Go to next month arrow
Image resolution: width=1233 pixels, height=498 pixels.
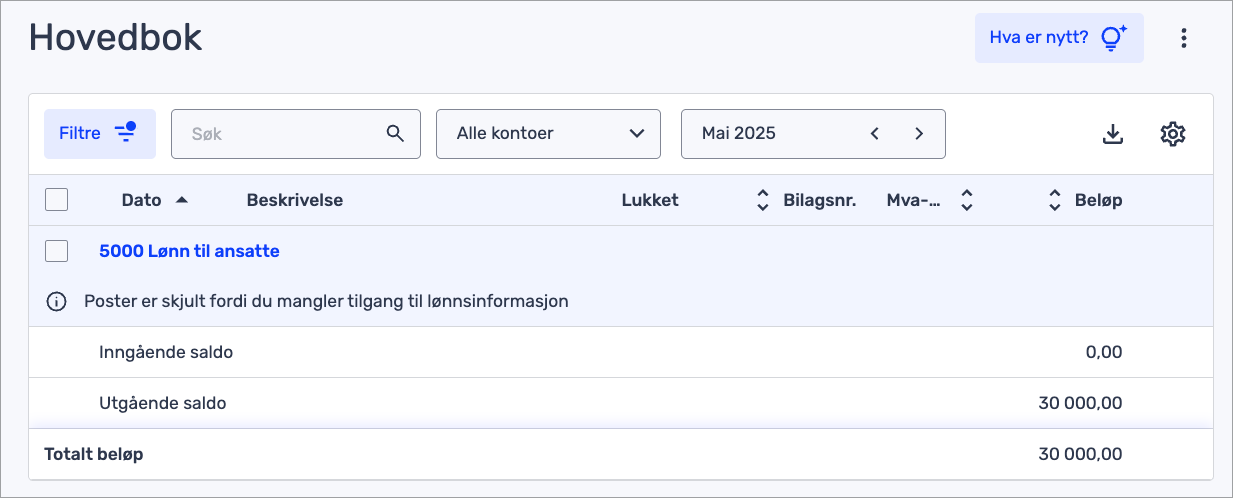[x=919, y=133]
